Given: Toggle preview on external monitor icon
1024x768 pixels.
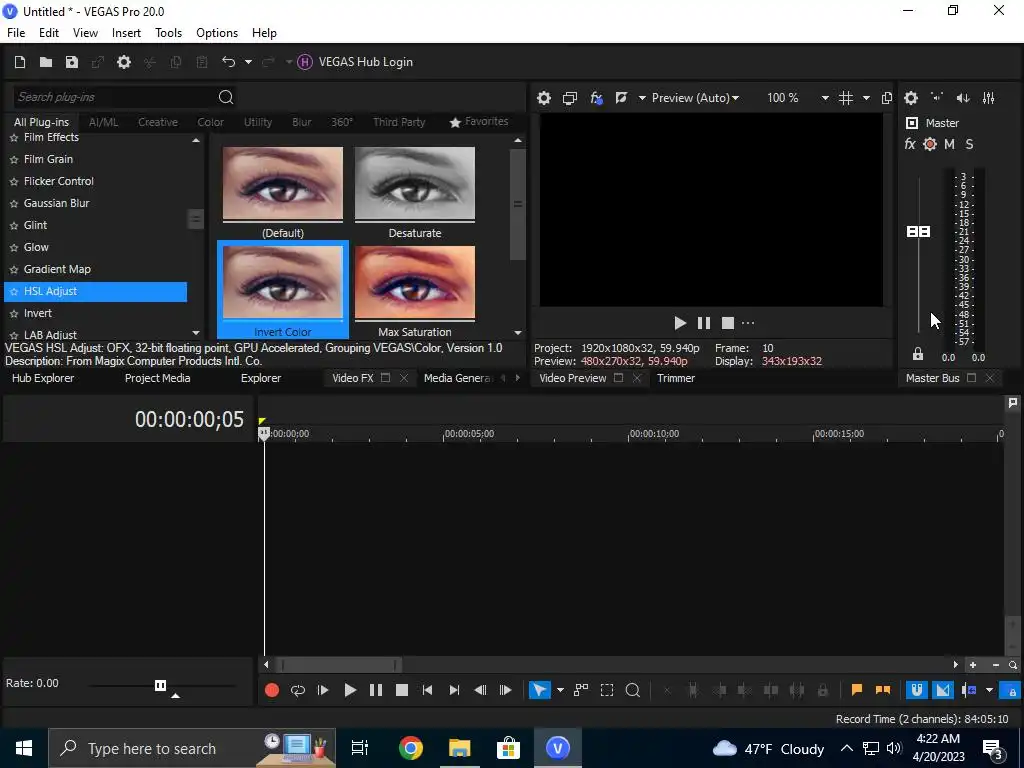Looking at the screenshot, I should coord(569,98).
